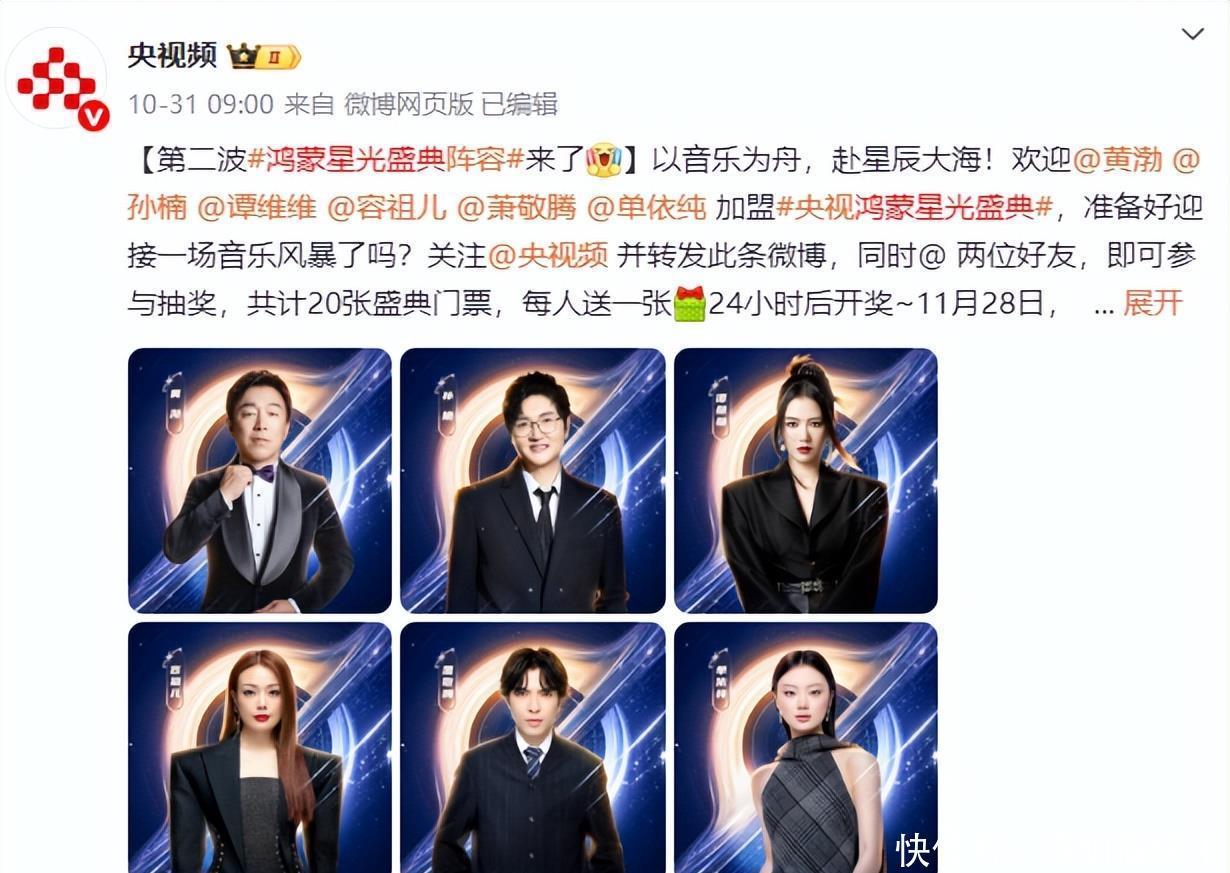Open the 央视频 profile avatar
Screen dimensions: 1230x873
point(56,79)
